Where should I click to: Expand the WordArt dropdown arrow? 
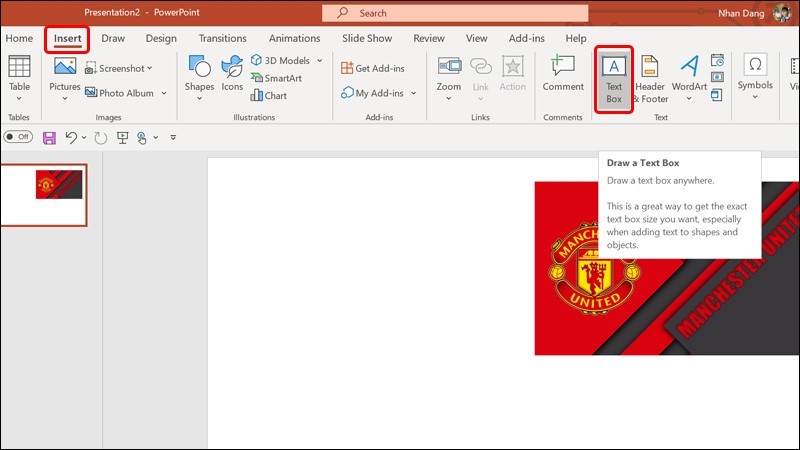click(689, 98)
